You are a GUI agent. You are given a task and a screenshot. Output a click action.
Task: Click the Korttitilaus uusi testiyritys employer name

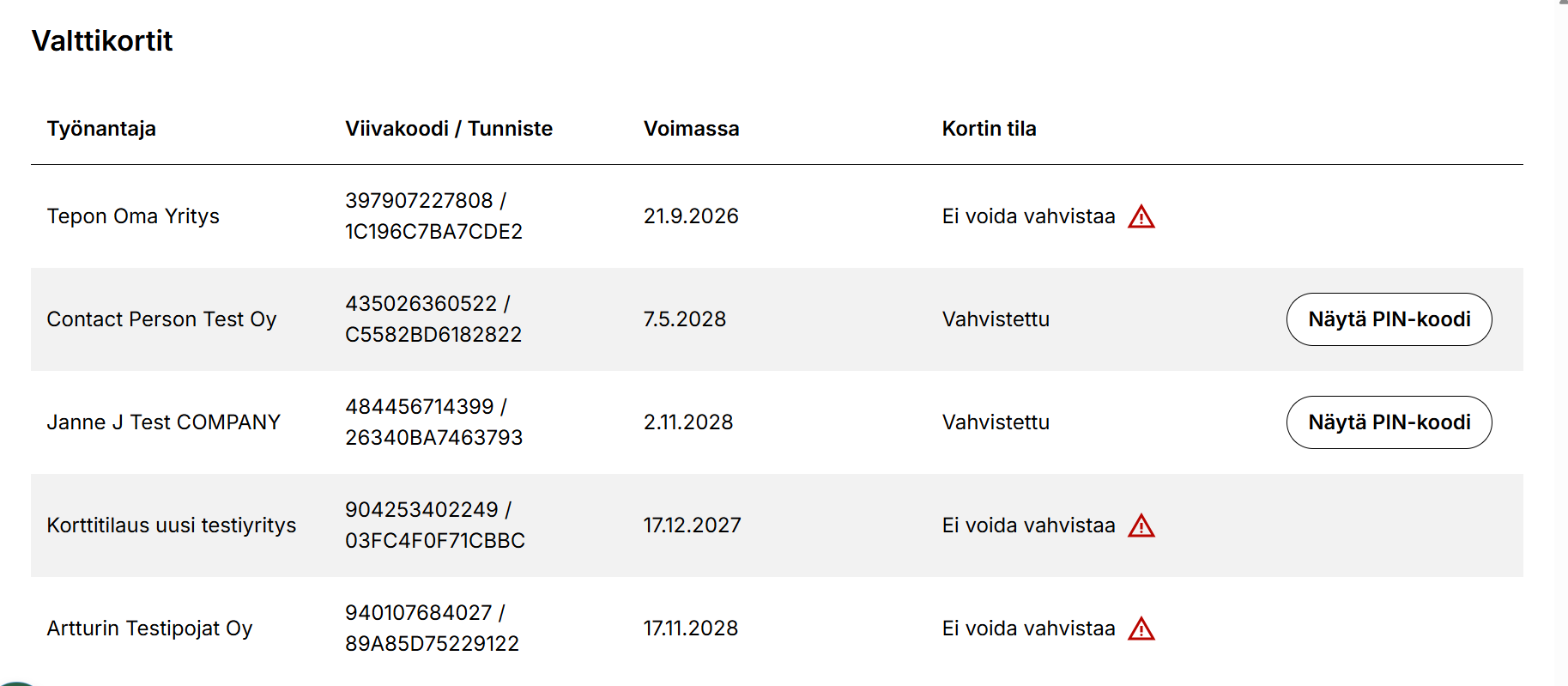[171, 525]
